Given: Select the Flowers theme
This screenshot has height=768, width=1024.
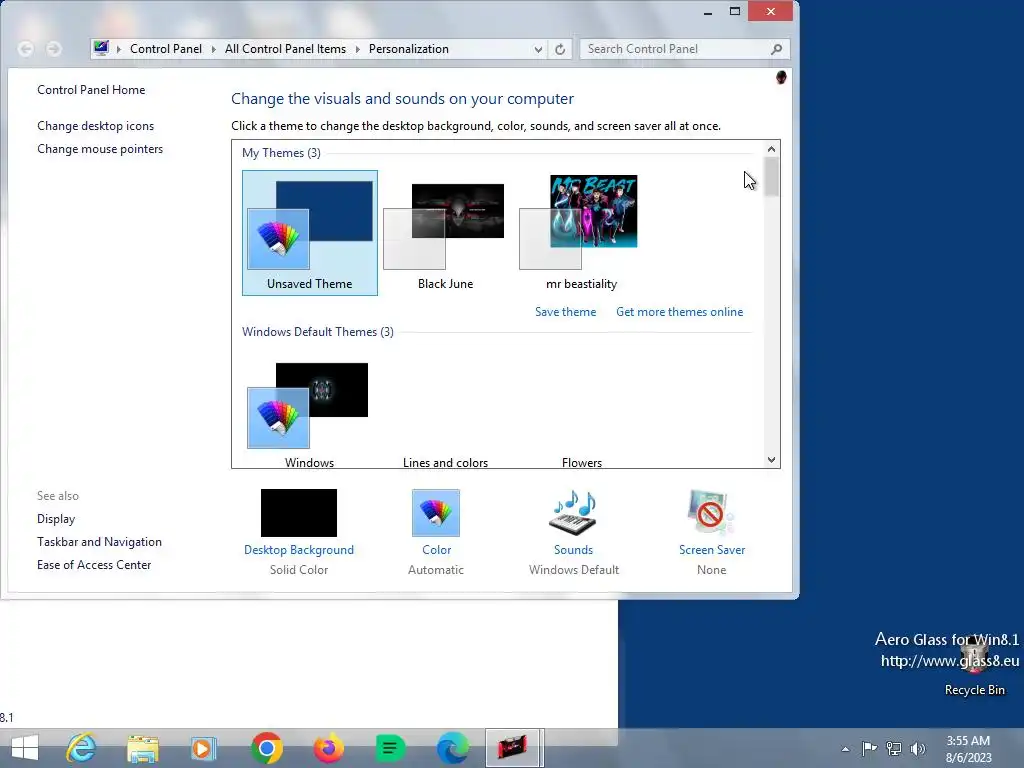Looking at the screenshot, I should pos(581,462).
